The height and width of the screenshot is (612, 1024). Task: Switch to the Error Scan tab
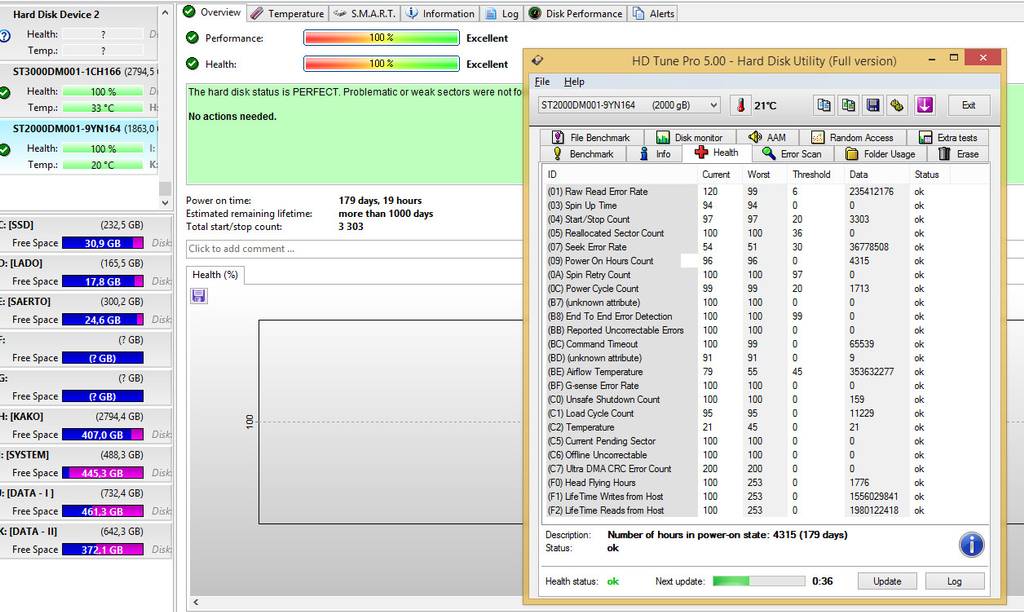792,154
